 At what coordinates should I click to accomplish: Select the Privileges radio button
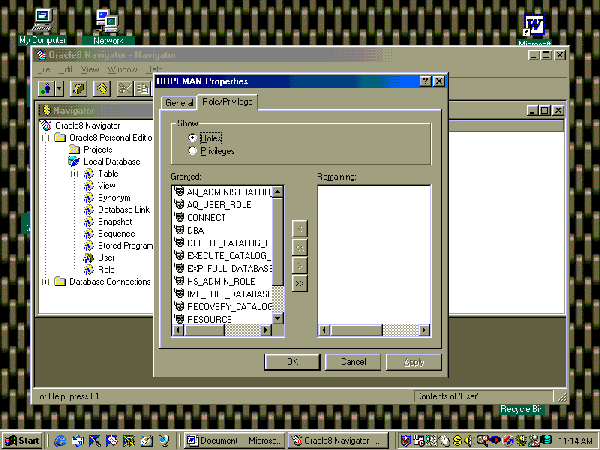[x=192, y=151]
